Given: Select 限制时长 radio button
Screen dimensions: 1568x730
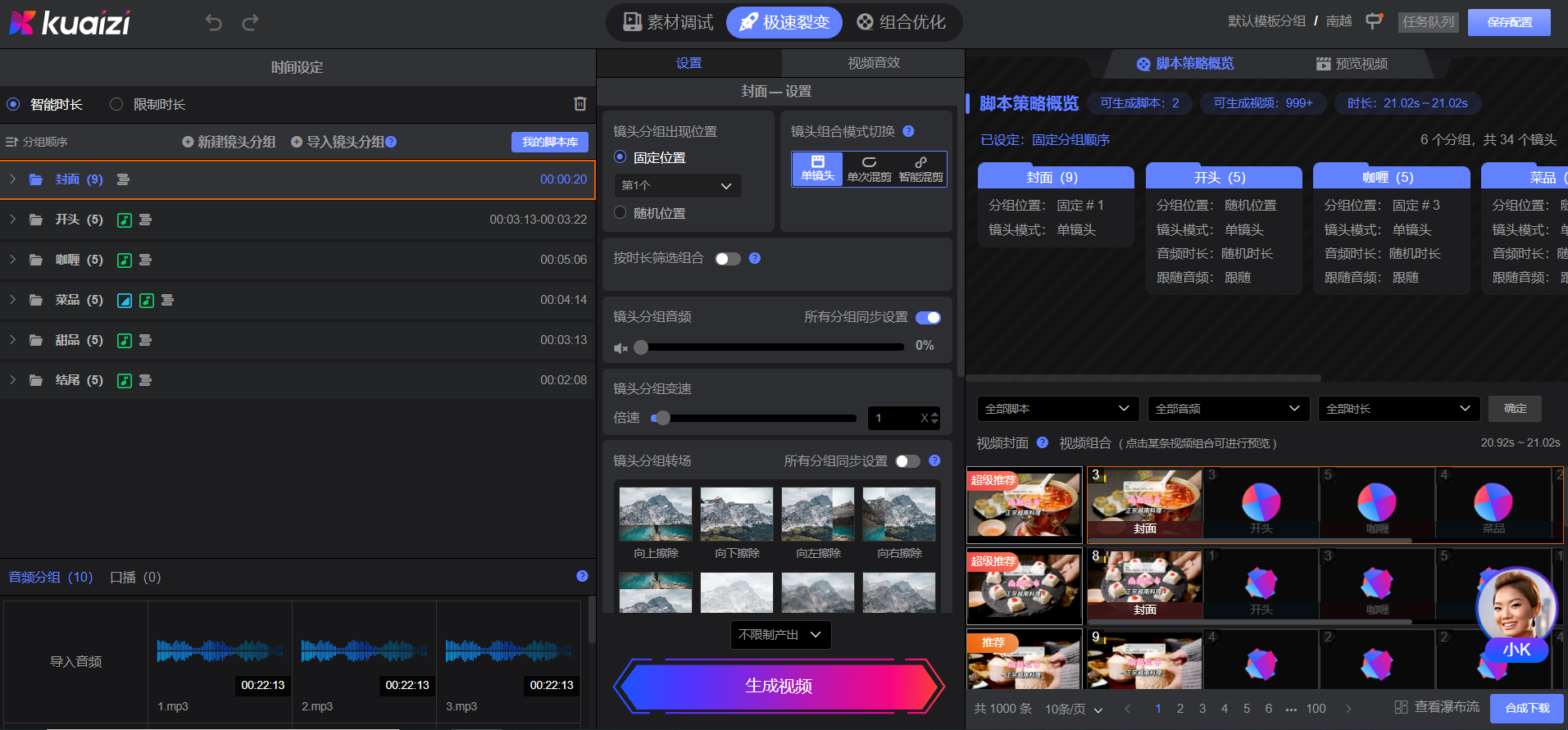Looking at the screenshot, I should [116, 104].
